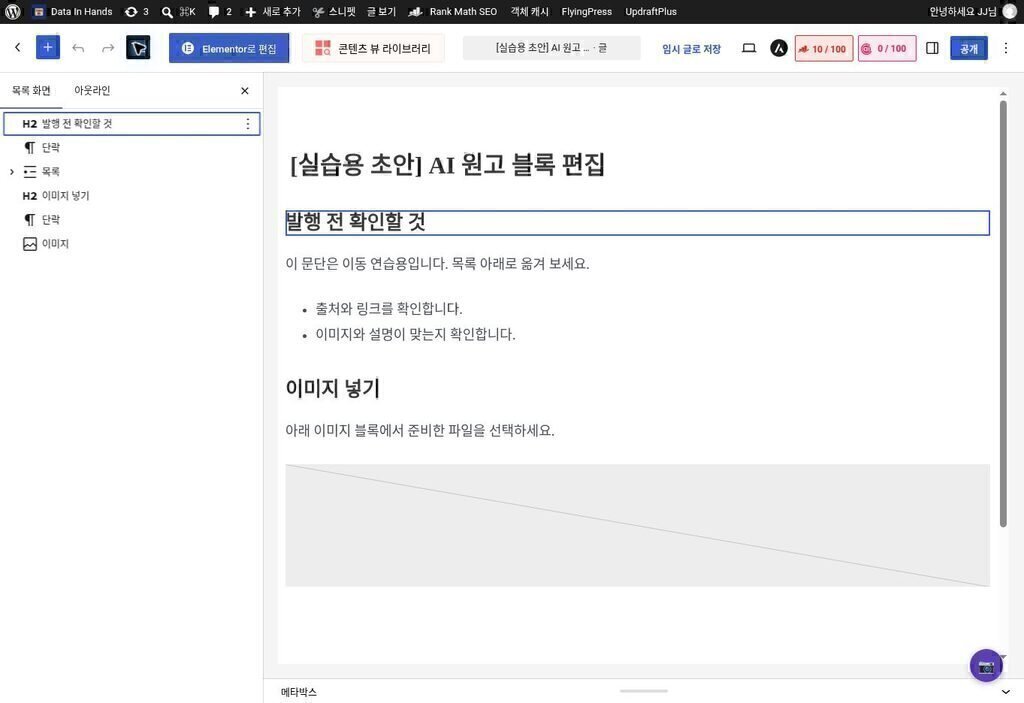Viewport: 1024px width, 703px height.
Task: Toggle the block inserter plus button
Action: tap(48, 48)
